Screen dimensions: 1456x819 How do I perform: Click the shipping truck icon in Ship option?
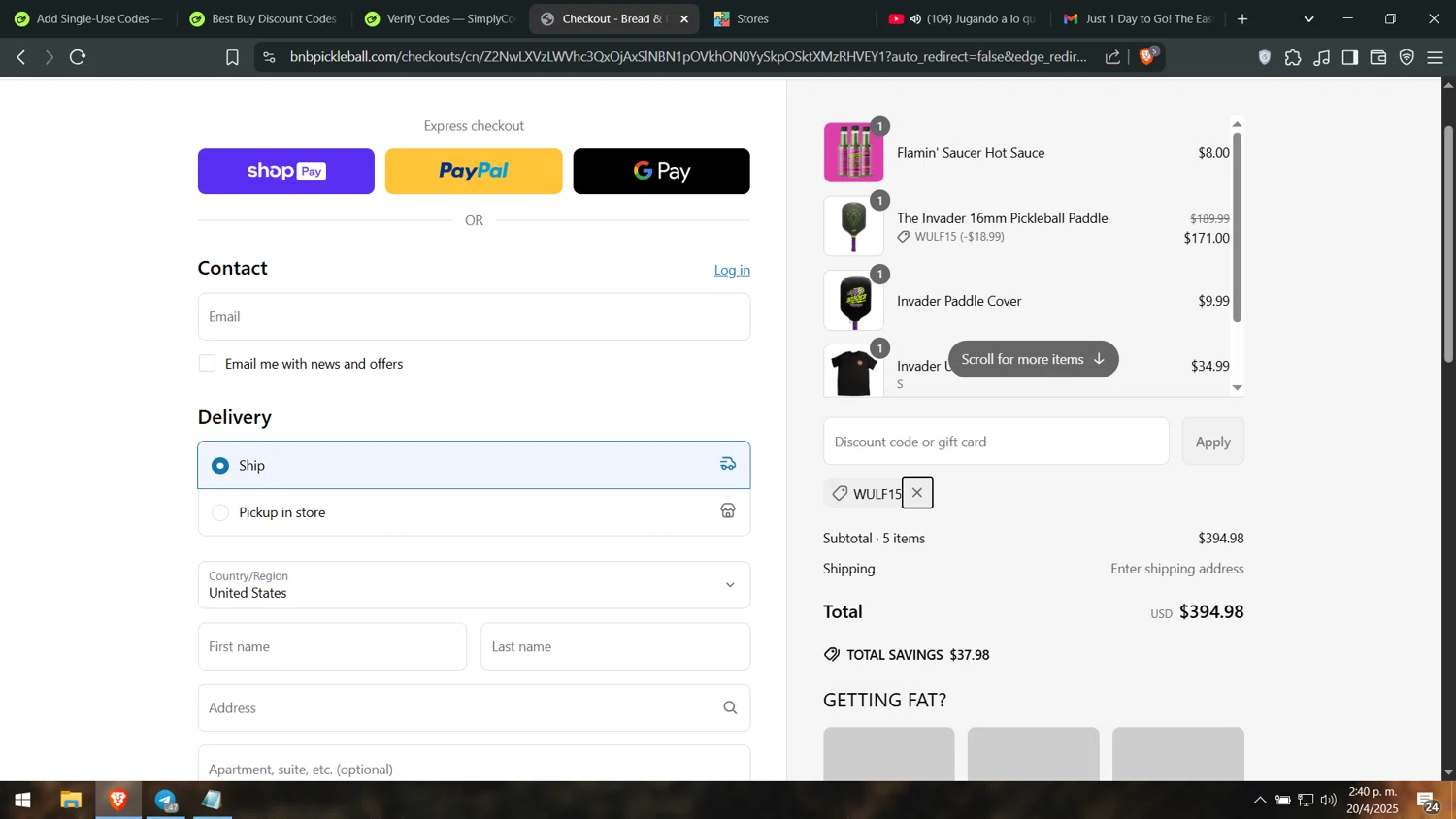[728, 465]
